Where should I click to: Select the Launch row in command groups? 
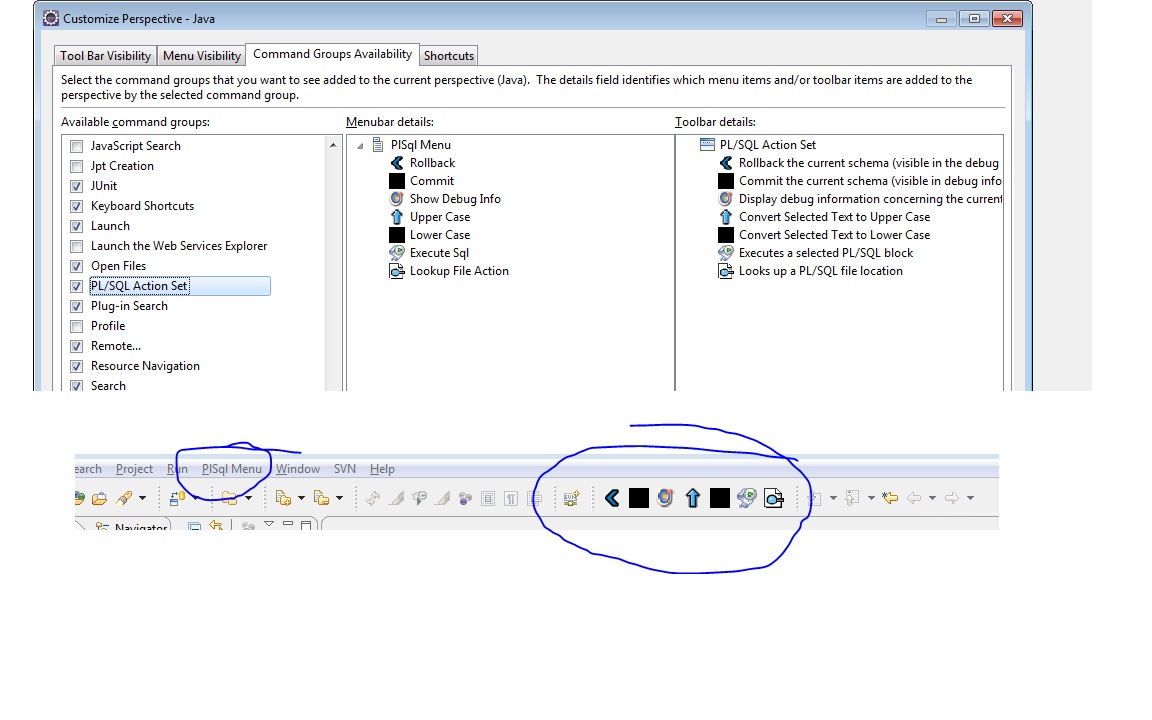(x=110, y=226)
